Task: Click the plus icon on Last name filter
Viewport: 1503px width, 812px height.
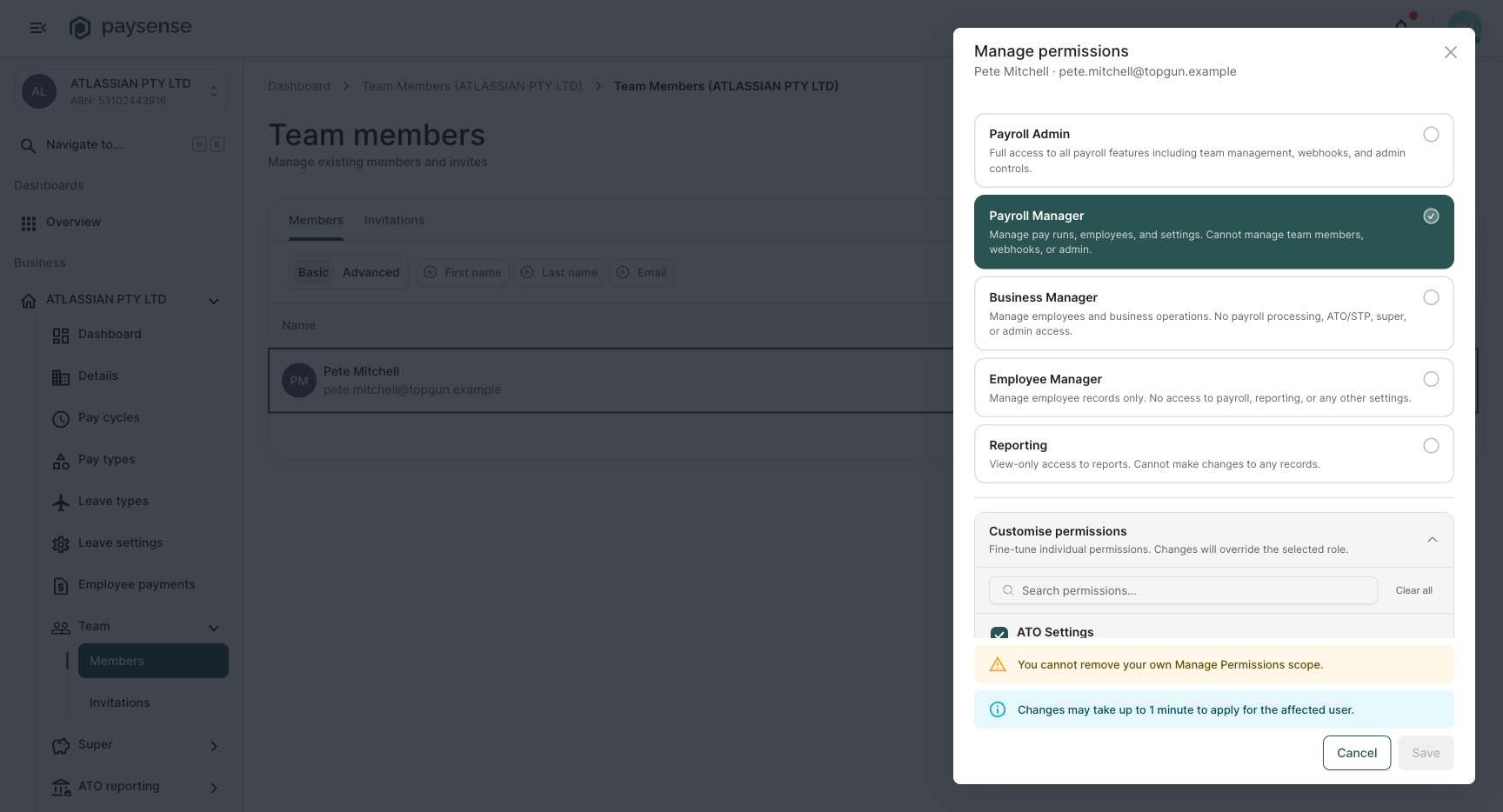Action: (x=527, y=272)
